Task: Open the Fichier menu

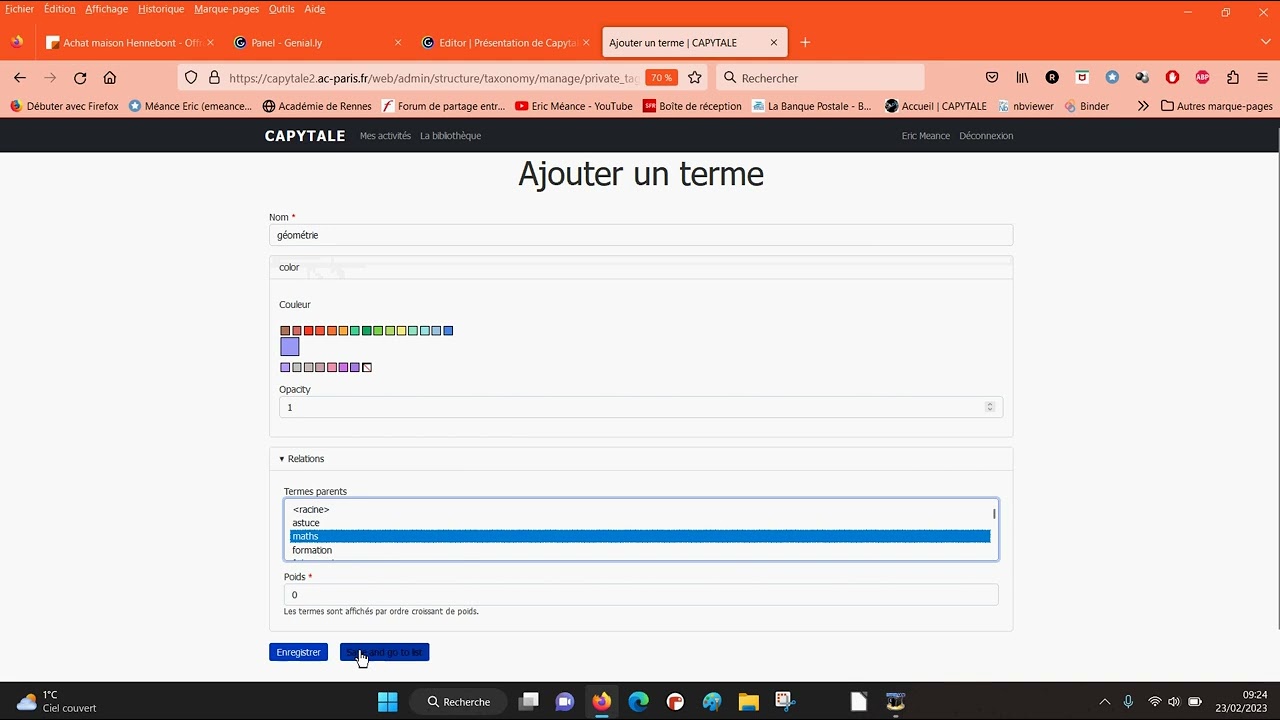Action: tap(19, 9)
